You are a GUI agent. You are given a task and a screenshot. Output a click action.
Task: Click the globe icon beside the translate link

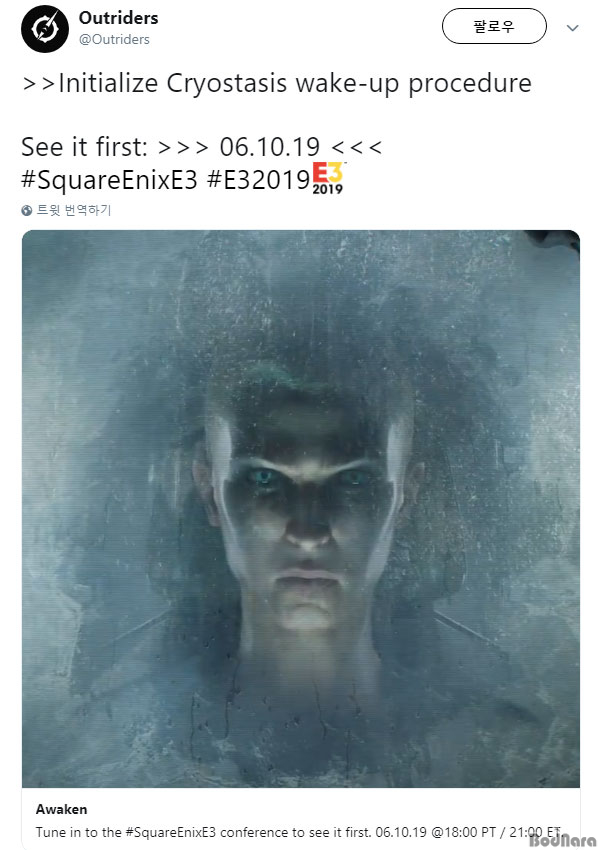(27, 210)
